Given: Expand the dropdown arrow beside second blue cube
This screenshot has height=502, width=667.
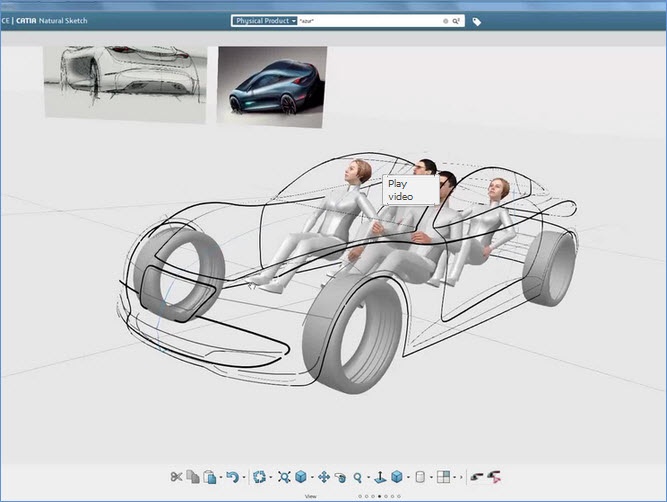Looking at the screenshot, I should (408, 477).
